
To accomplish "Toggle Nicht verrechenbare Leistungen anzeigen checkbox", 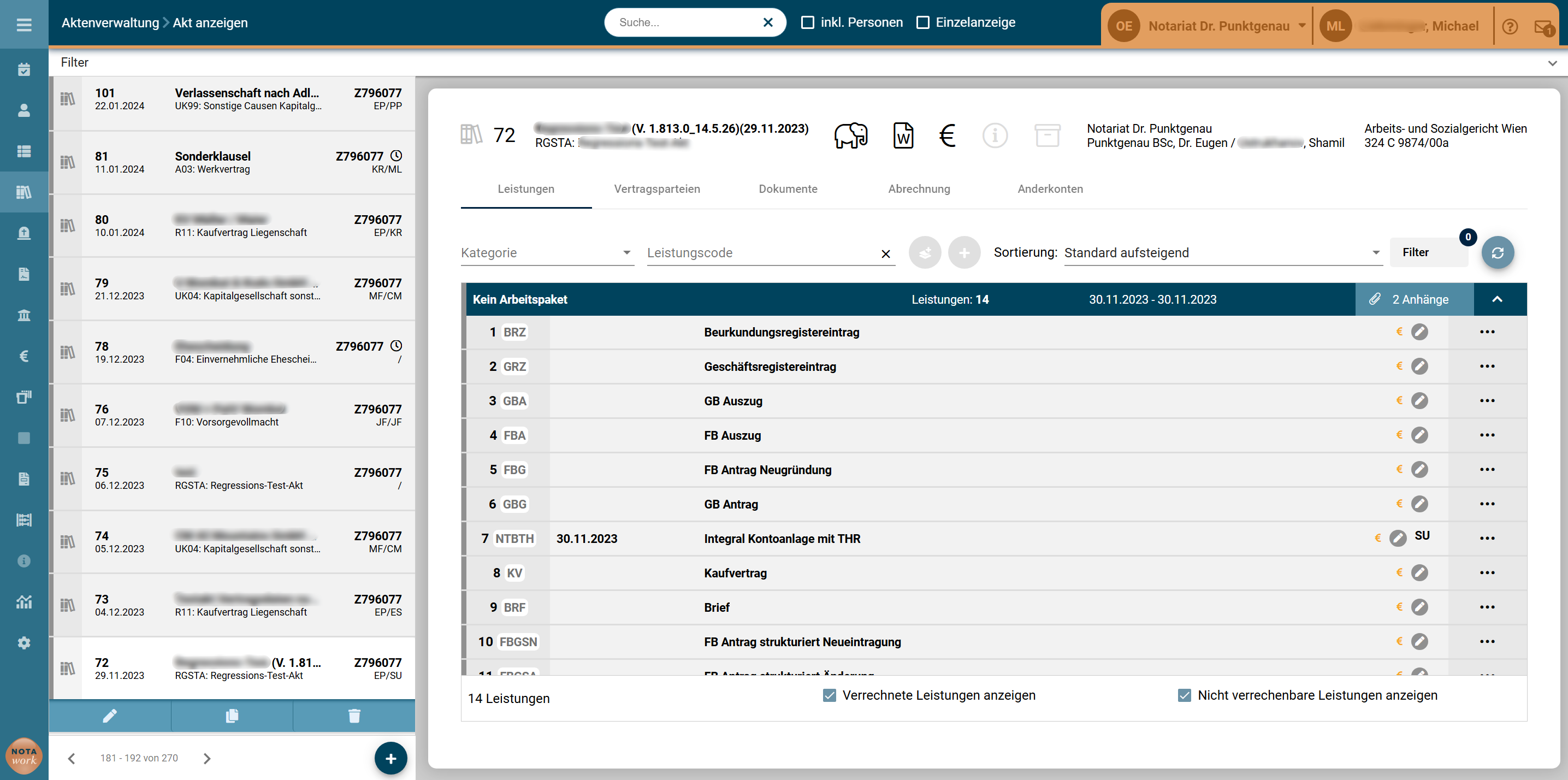I will coord(1184,695).
